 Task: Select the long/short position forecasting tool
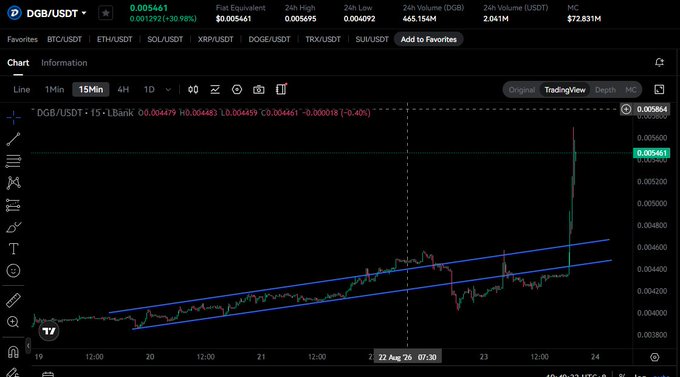13,205
